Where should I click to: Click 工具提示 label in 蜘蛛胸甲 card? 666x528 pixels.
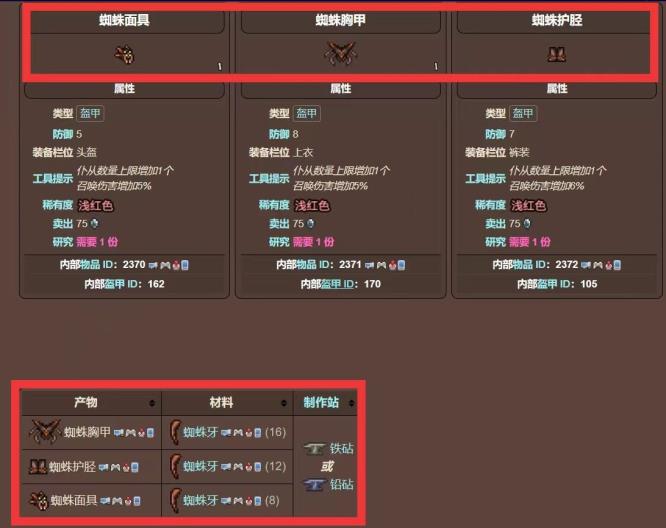pyautogui.click(x=269, y=178)
